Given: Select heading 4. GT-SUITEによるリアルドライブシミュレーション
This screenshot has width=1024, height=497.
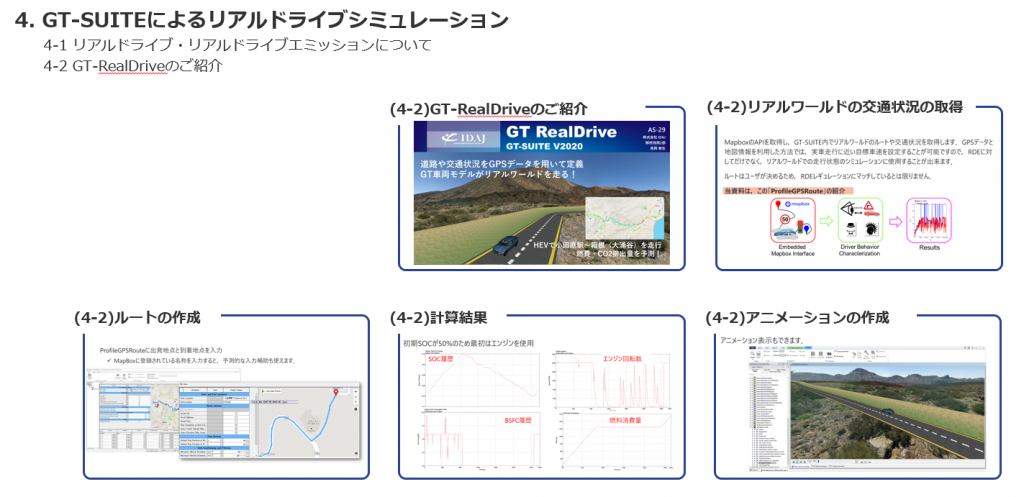Looking at the screenshot, I should tap(261, 20).
